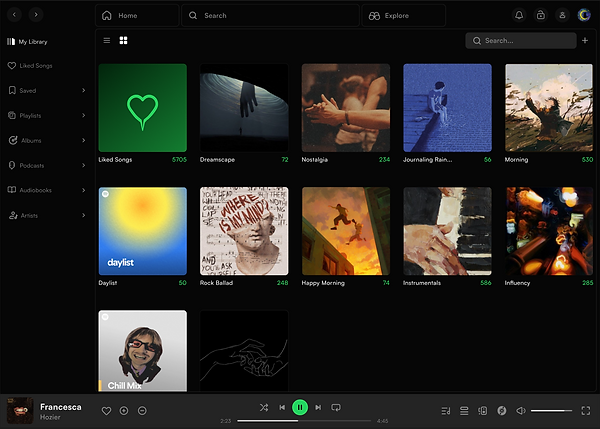Expand the Audiobooks section chevron
This screenshot has width=600, height=429.
coord(83,190)
